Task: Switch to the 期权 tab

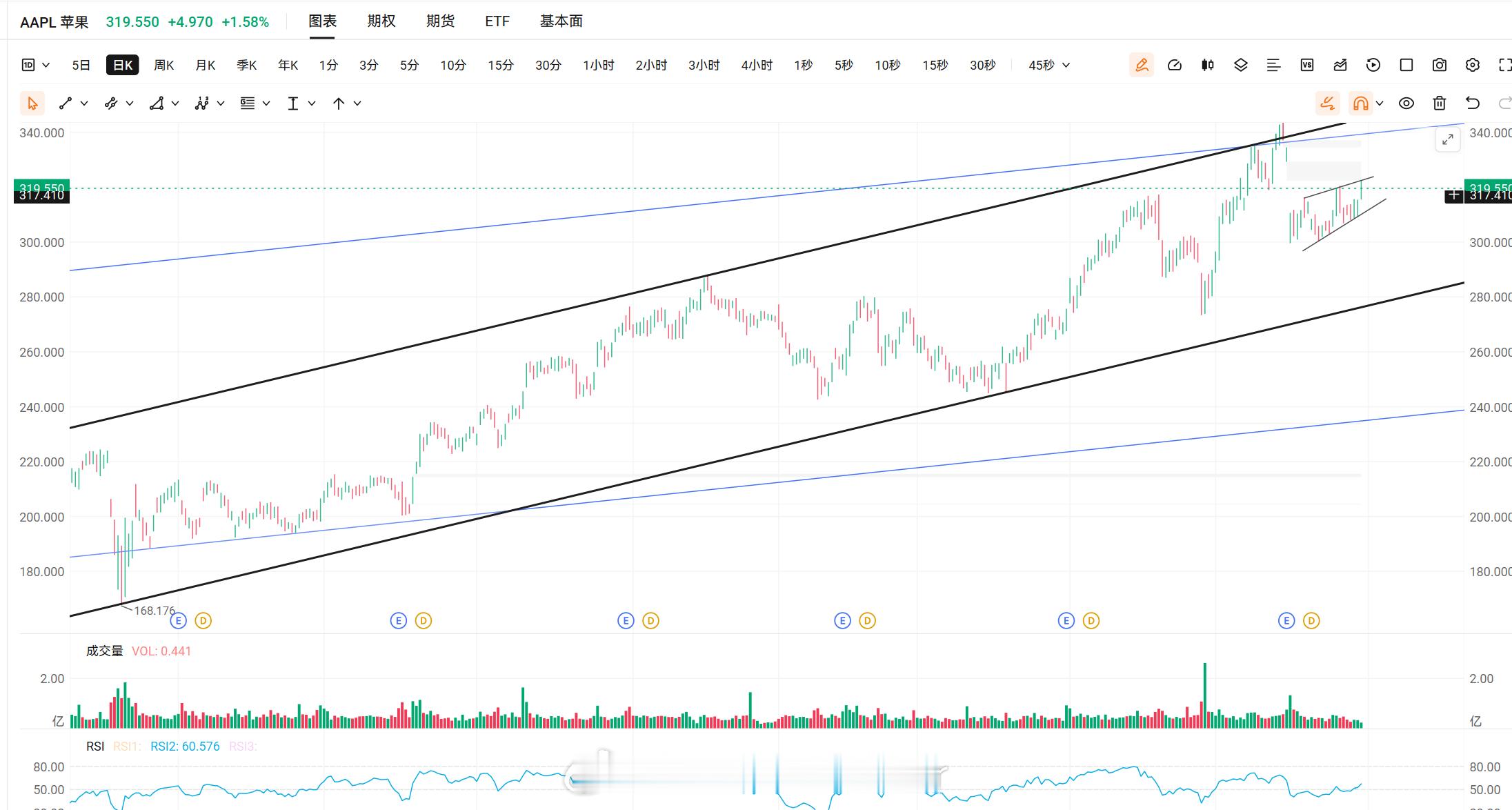Action: (x=381, y=21)
